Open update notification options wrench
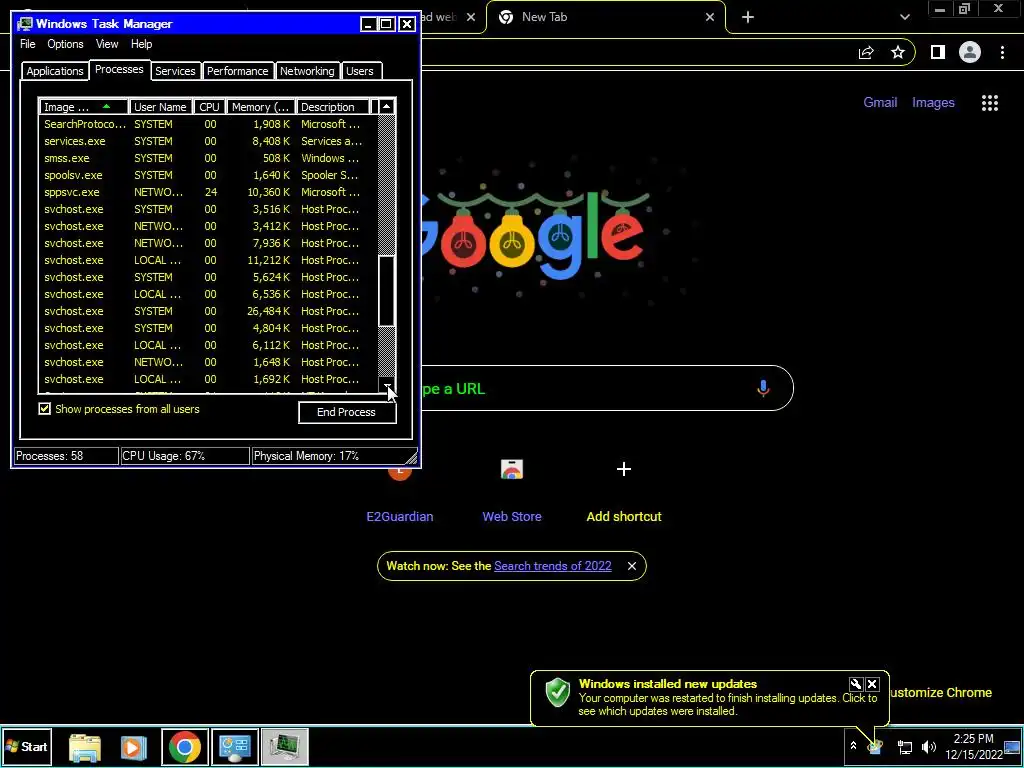The width and height of the screenshot is (1024, 768). click(856, 684)
